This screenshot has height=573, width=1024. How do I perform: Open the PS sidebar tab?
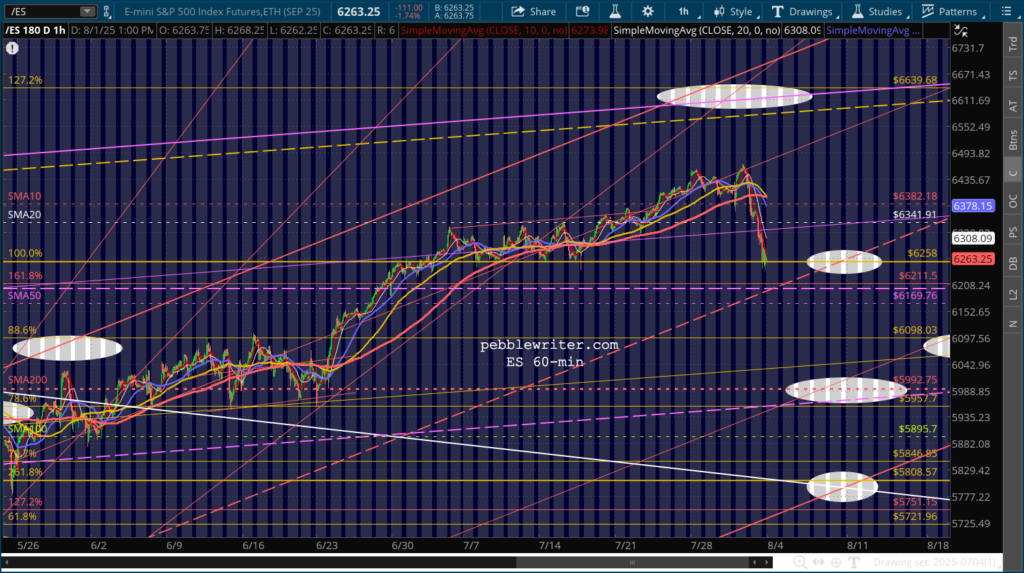pyautogui.click(x=1013, y=233)
